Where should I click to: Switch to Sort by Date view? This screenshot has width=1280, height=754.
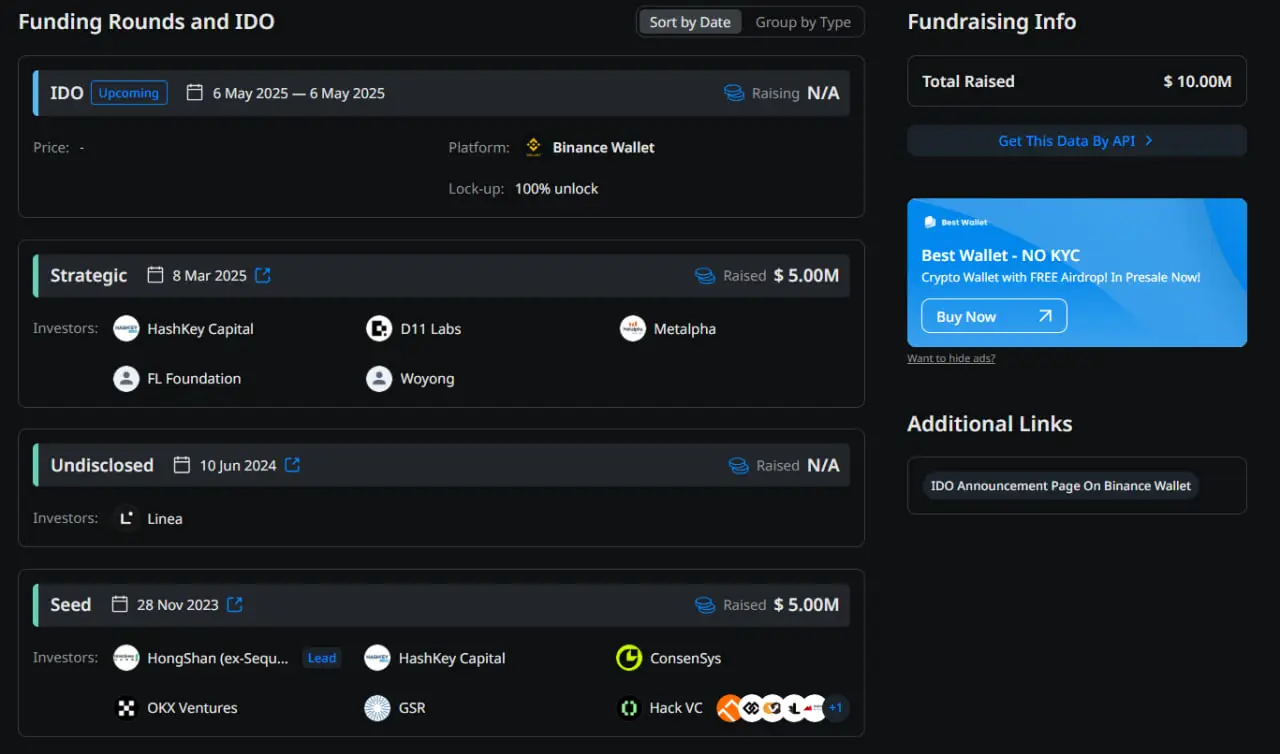click(690, 22)
